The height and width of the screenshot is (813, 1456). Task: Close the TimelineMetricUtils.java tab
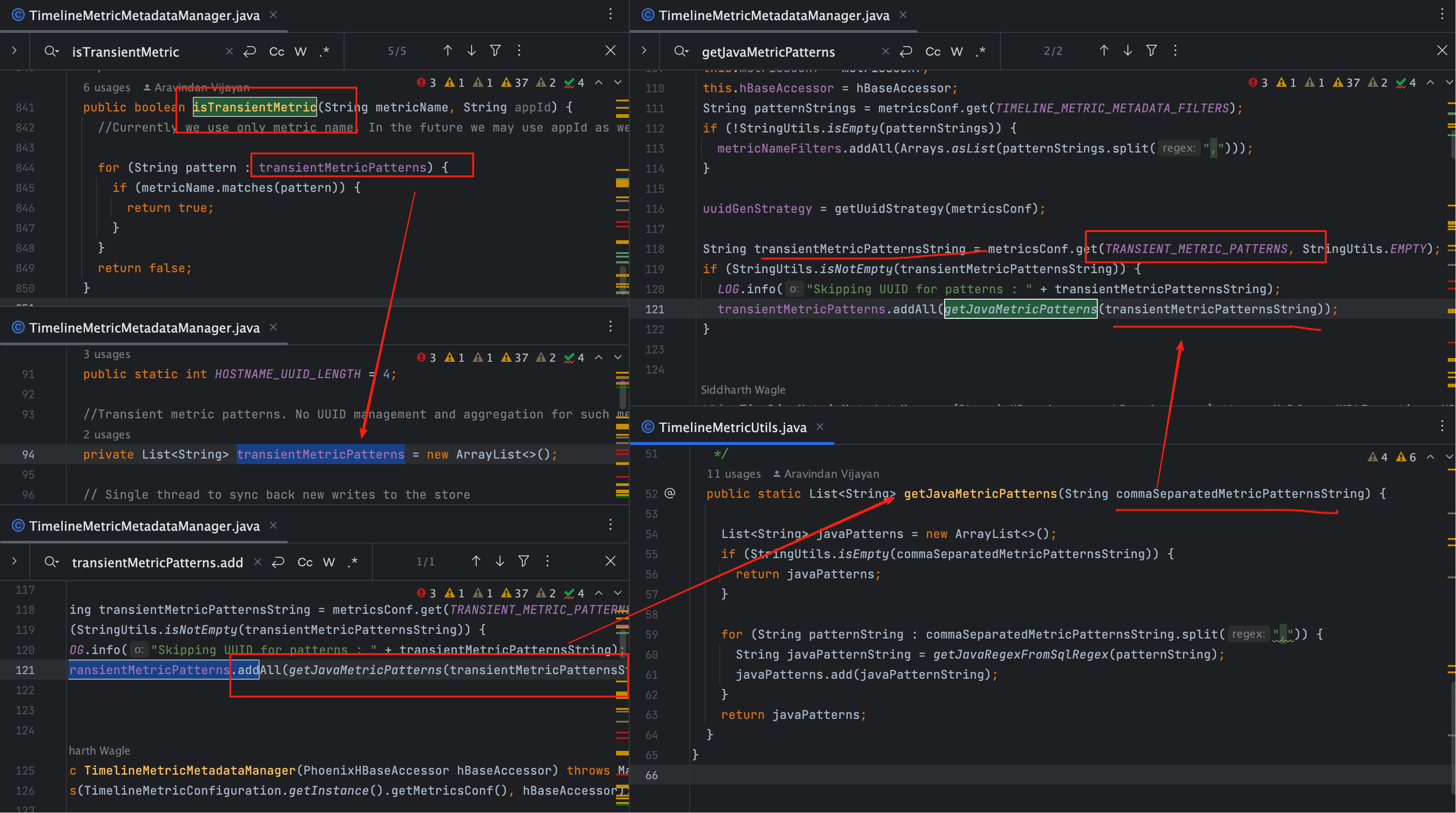click(x=819, y=427)
